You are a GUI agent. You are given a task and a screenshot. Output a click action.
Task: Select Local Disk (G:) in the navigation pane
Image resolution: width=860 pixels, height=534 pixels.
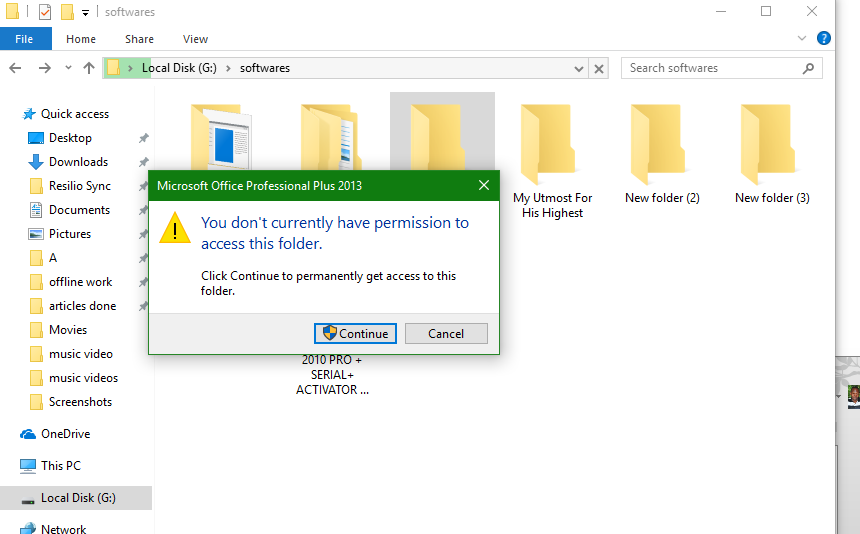click(x=76, y=498)
